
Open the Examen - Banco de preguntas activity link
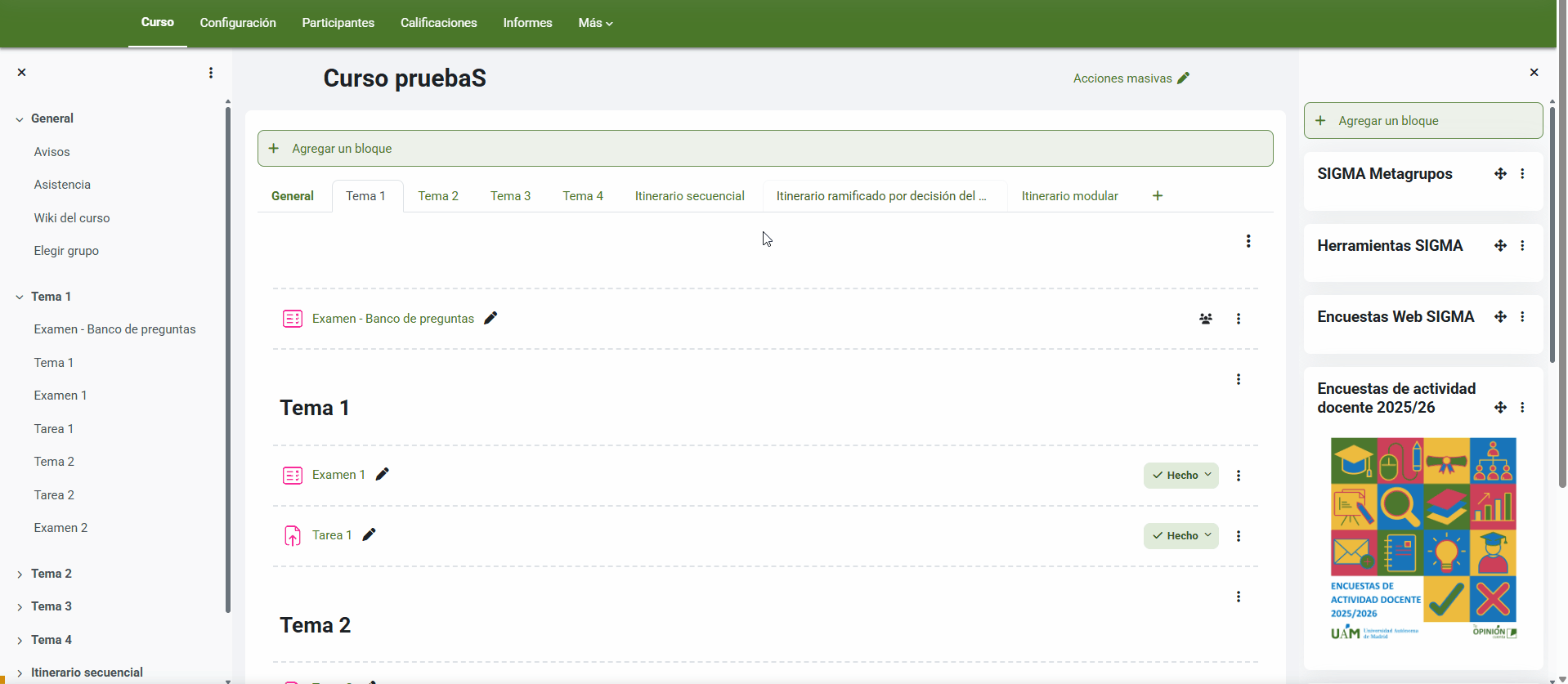pos(392,319)
